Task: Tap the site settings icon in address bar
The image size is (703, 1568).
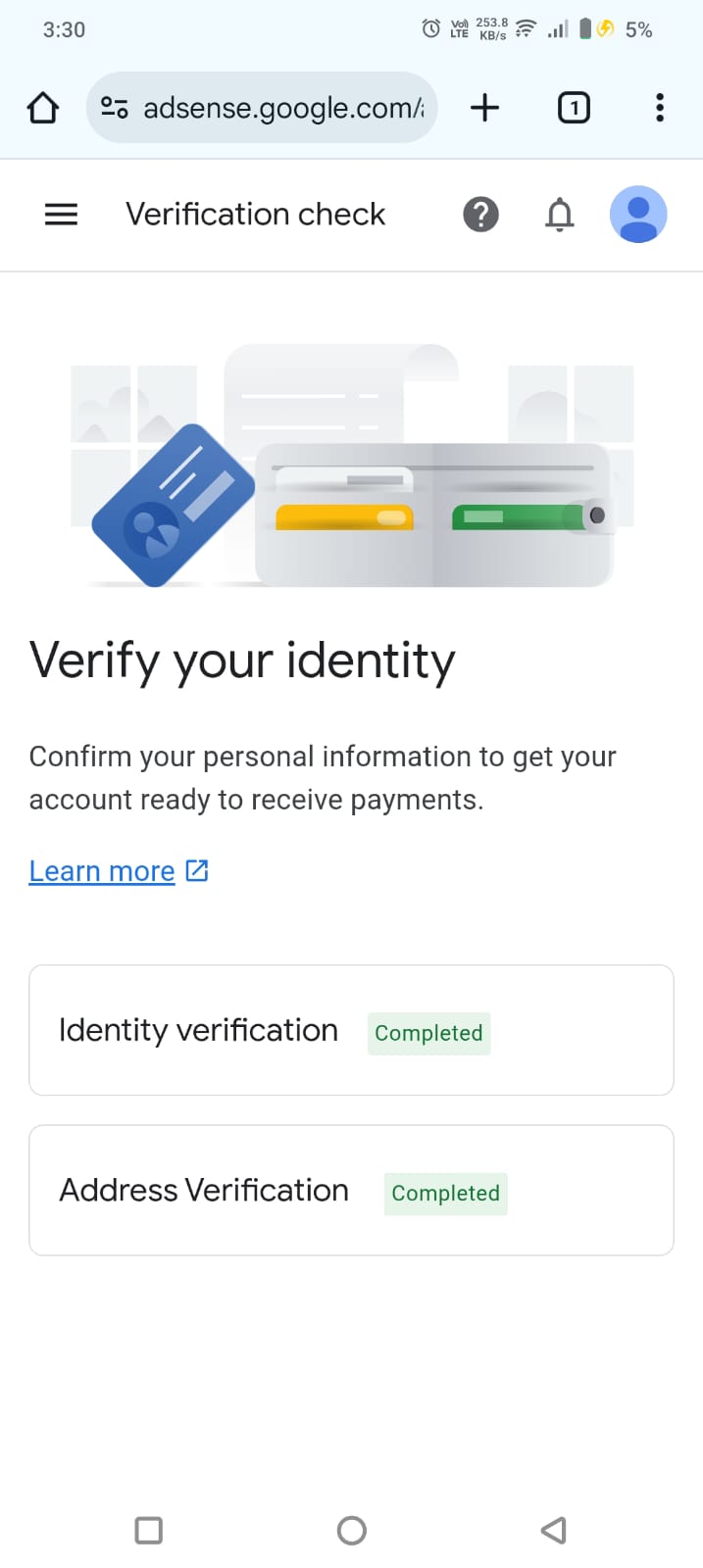Action: [x=115, y=108]
